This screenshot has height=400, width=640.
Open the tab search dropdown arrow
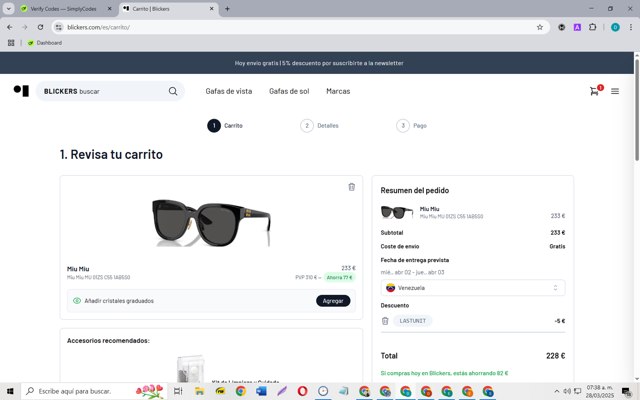8,9
